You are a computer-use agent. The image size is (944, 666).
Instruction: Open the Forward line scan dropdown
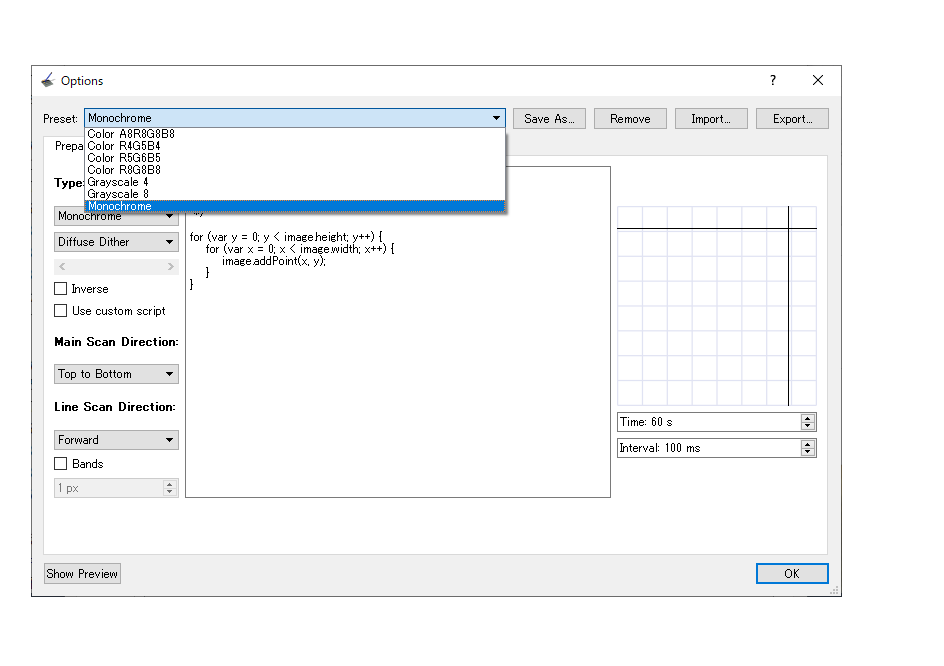116,440
